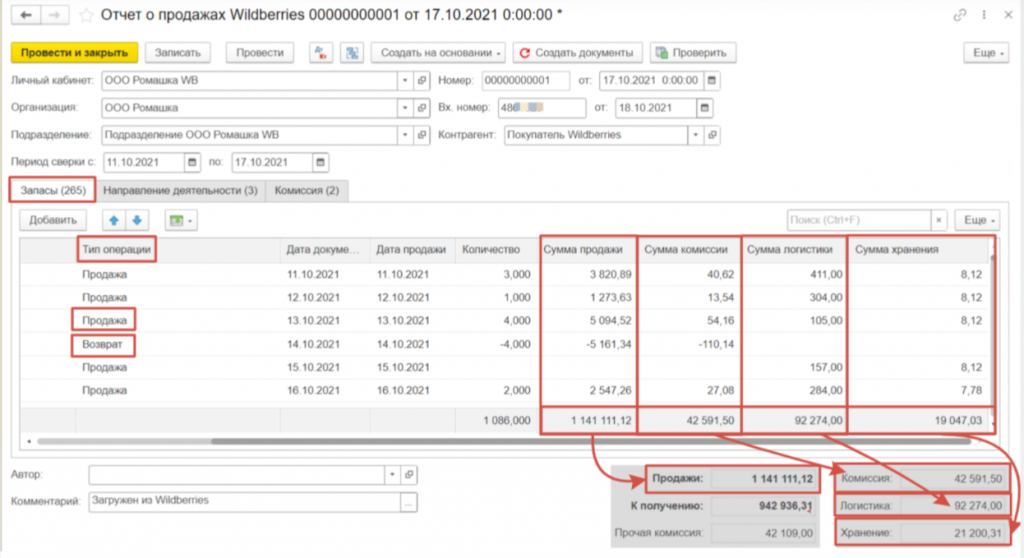
Task: Open the Еще menu above the table
Action: pos(975,220)
